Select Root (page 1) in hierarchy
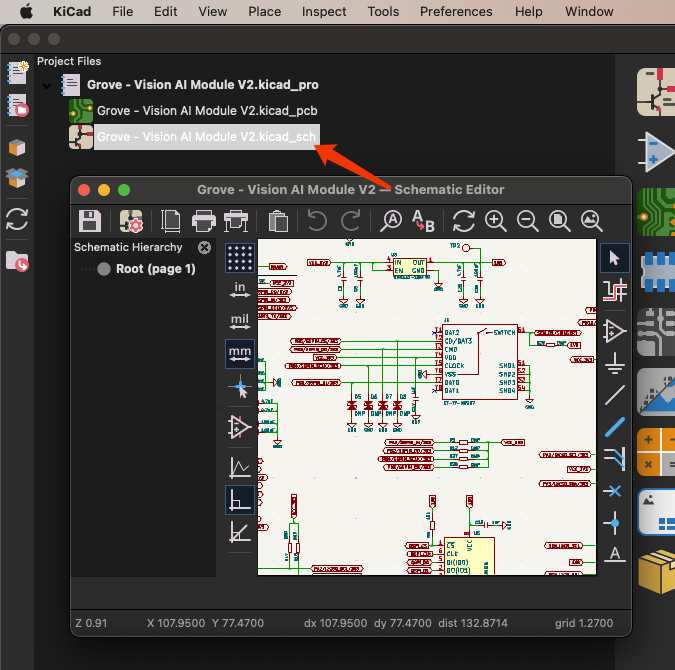The height and width of the screenshot is (670, 675). (155, 269)
